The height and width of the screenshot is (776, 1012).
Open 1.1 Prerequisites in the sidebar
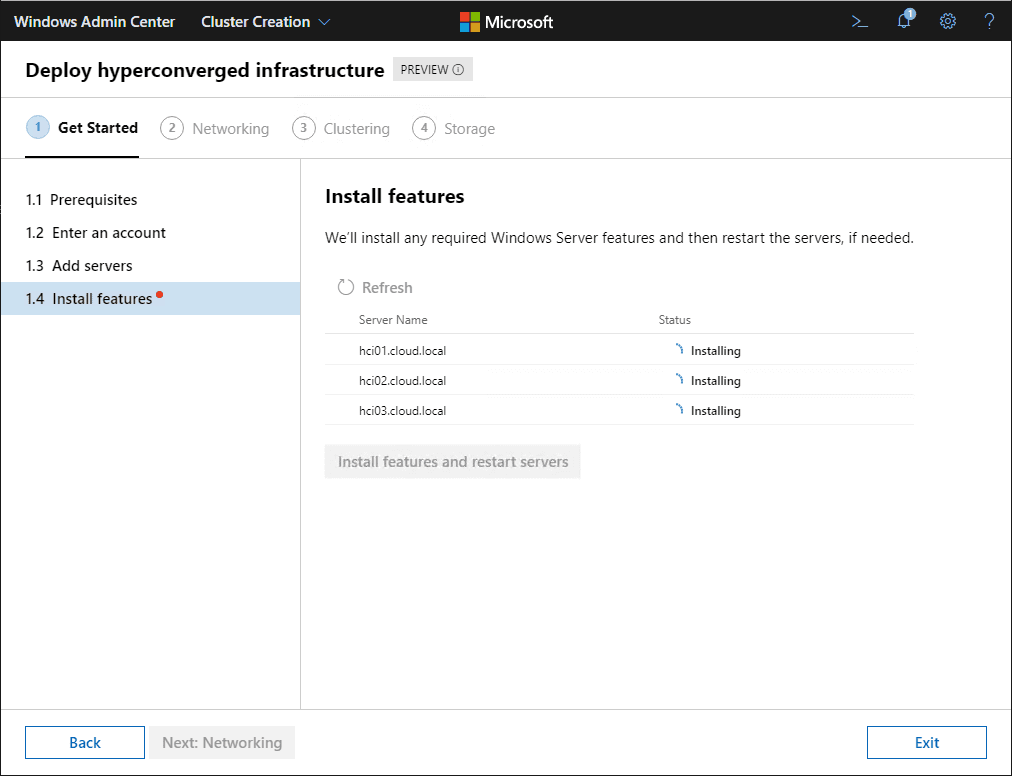pos(94,200)
